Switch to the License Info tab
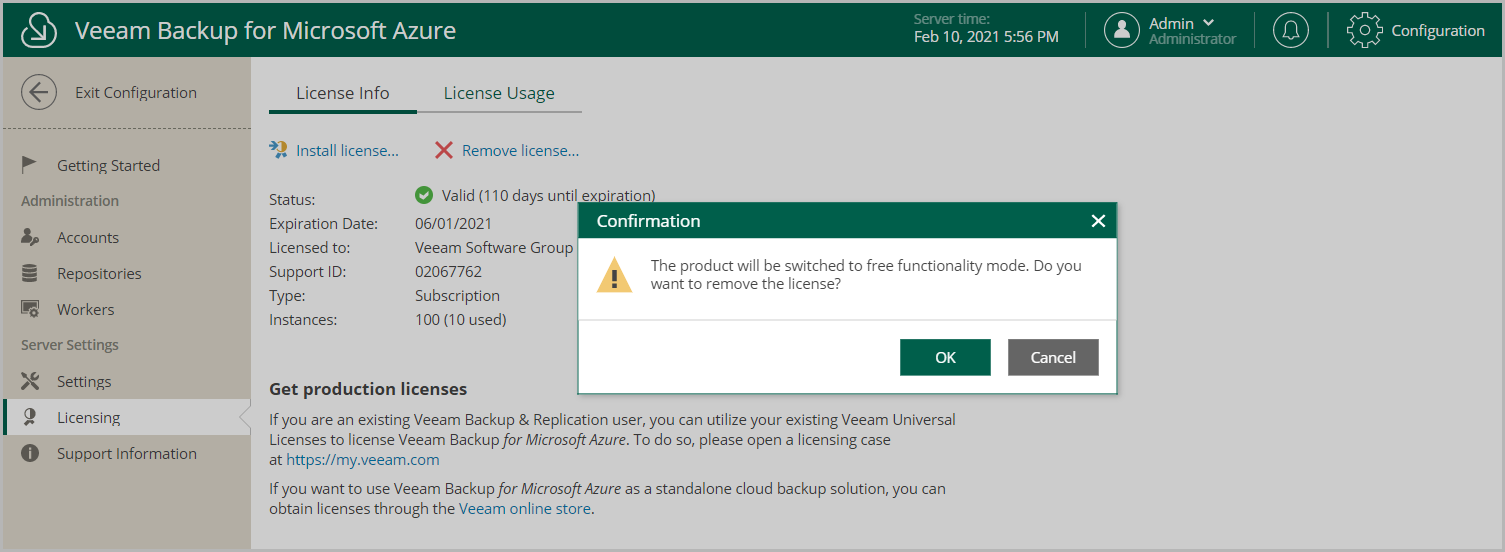 [343, 93]
